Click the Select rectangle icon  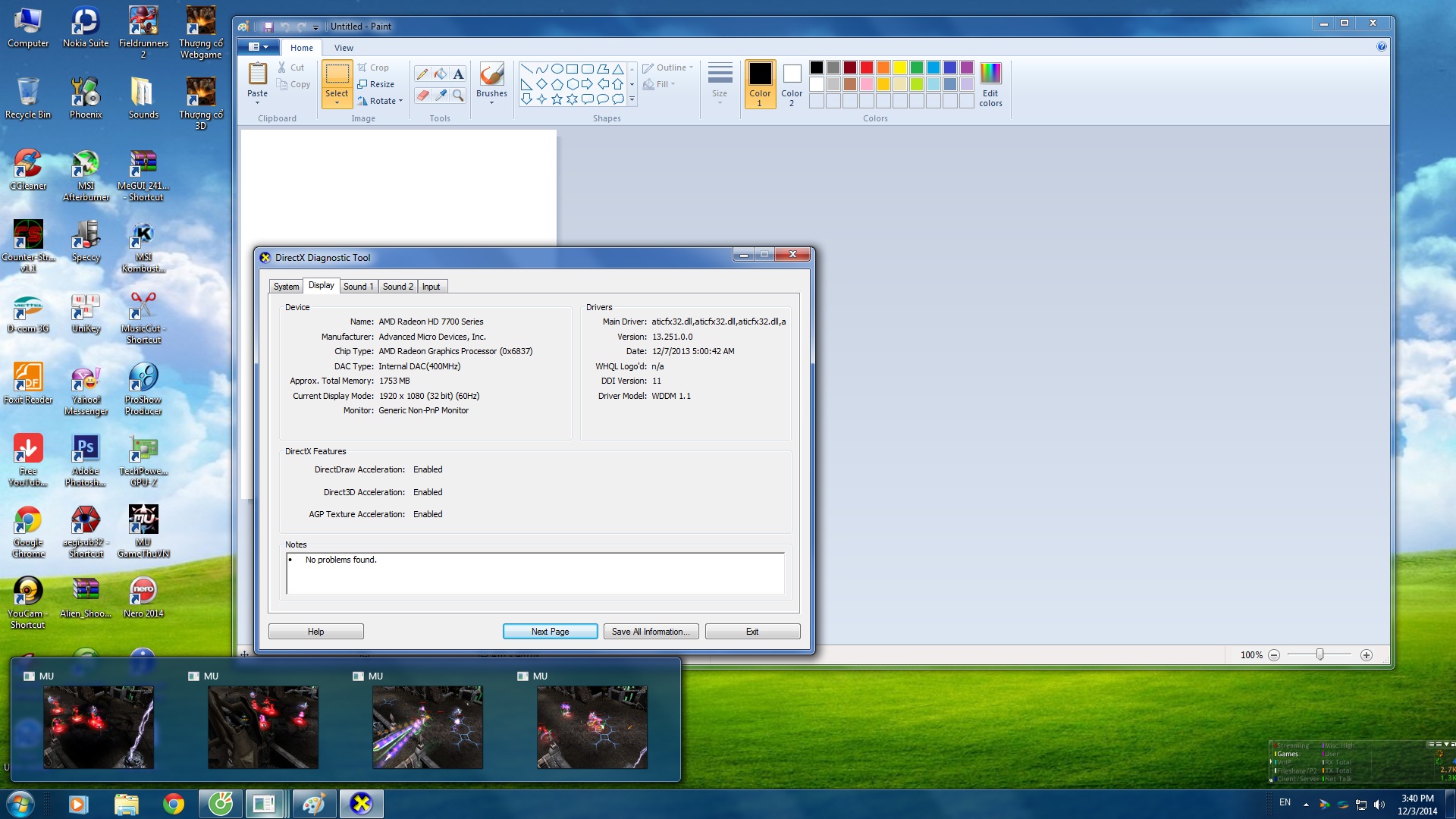point(337,74)
